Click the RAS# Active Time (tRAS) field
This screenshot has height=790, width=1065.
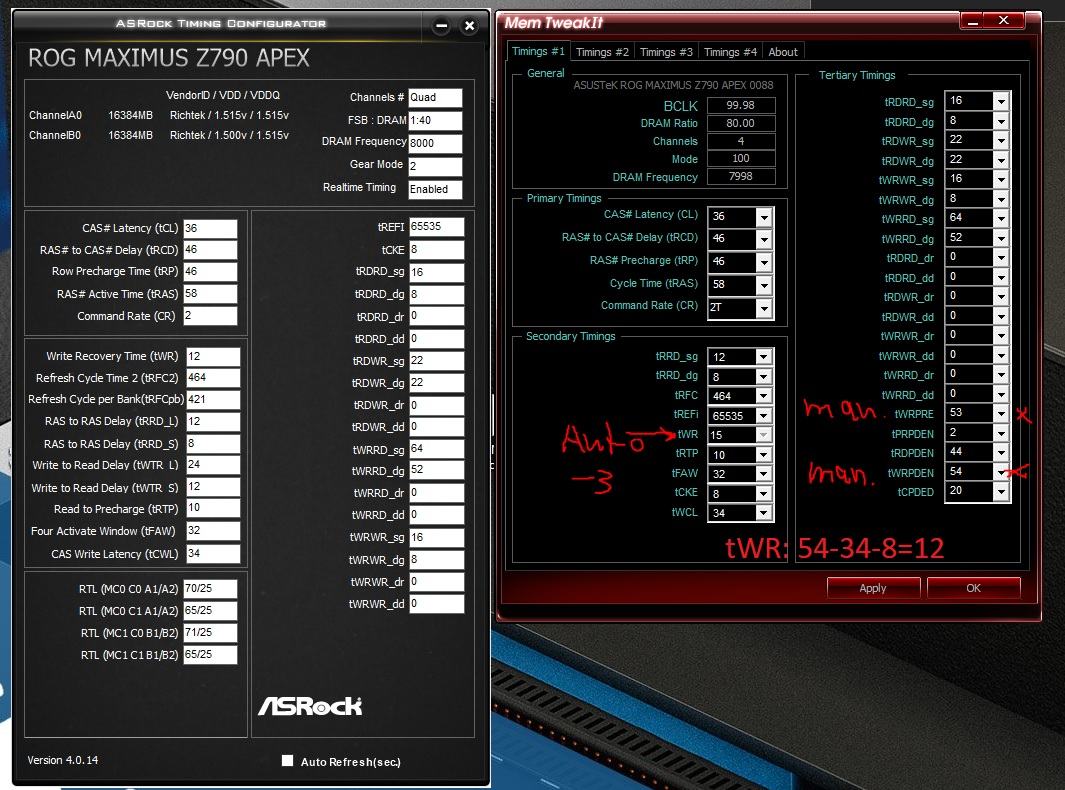[x=210, y=294]
